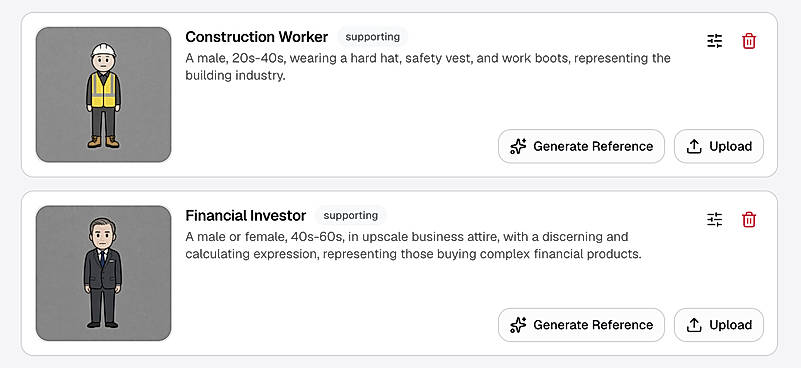Click the Financial Investor description text
Image resolution: width=801 pixels, height=368 pixels.
pyautogui.click(x=413, y=245)
